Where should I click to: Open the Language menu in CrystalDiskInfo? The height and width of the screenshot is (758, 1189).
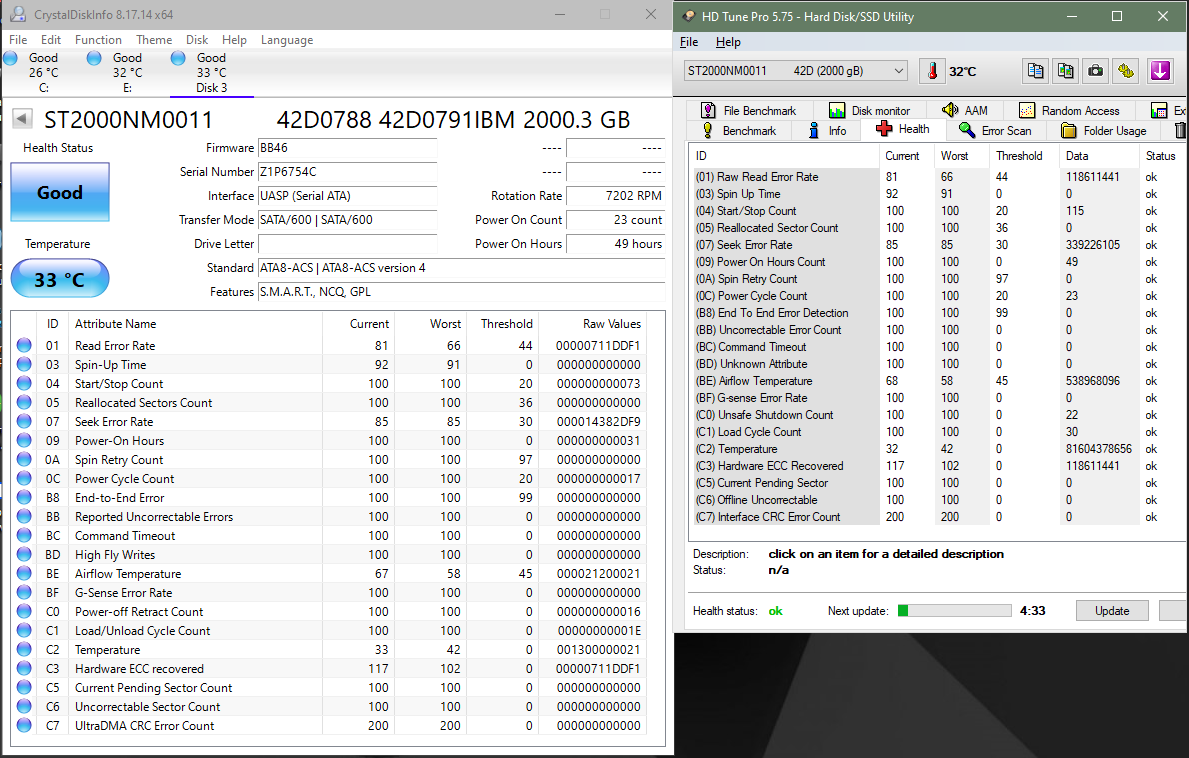(x=287, y=40)
